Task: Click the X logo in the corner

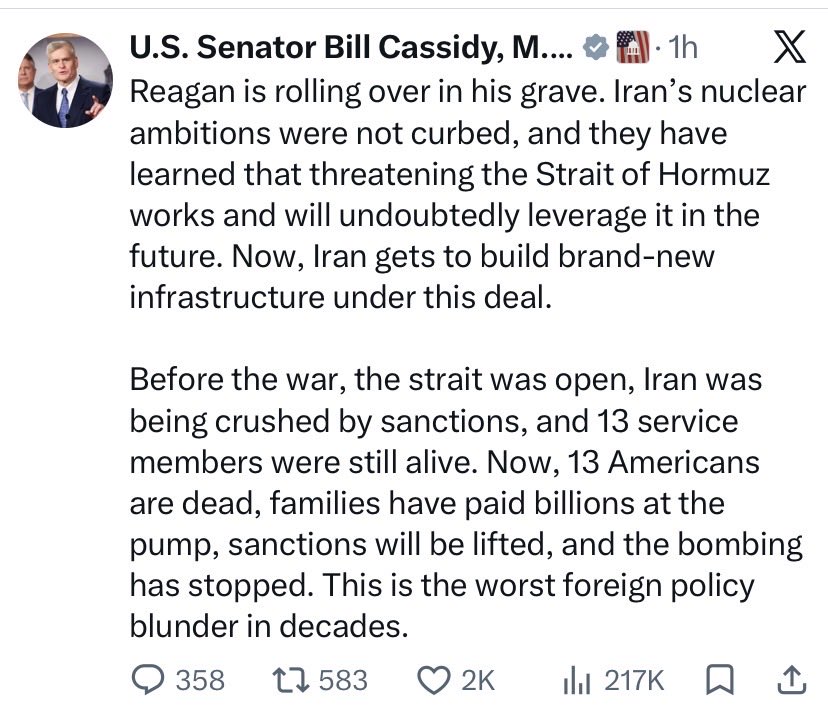Action: (x=790, y=46)
